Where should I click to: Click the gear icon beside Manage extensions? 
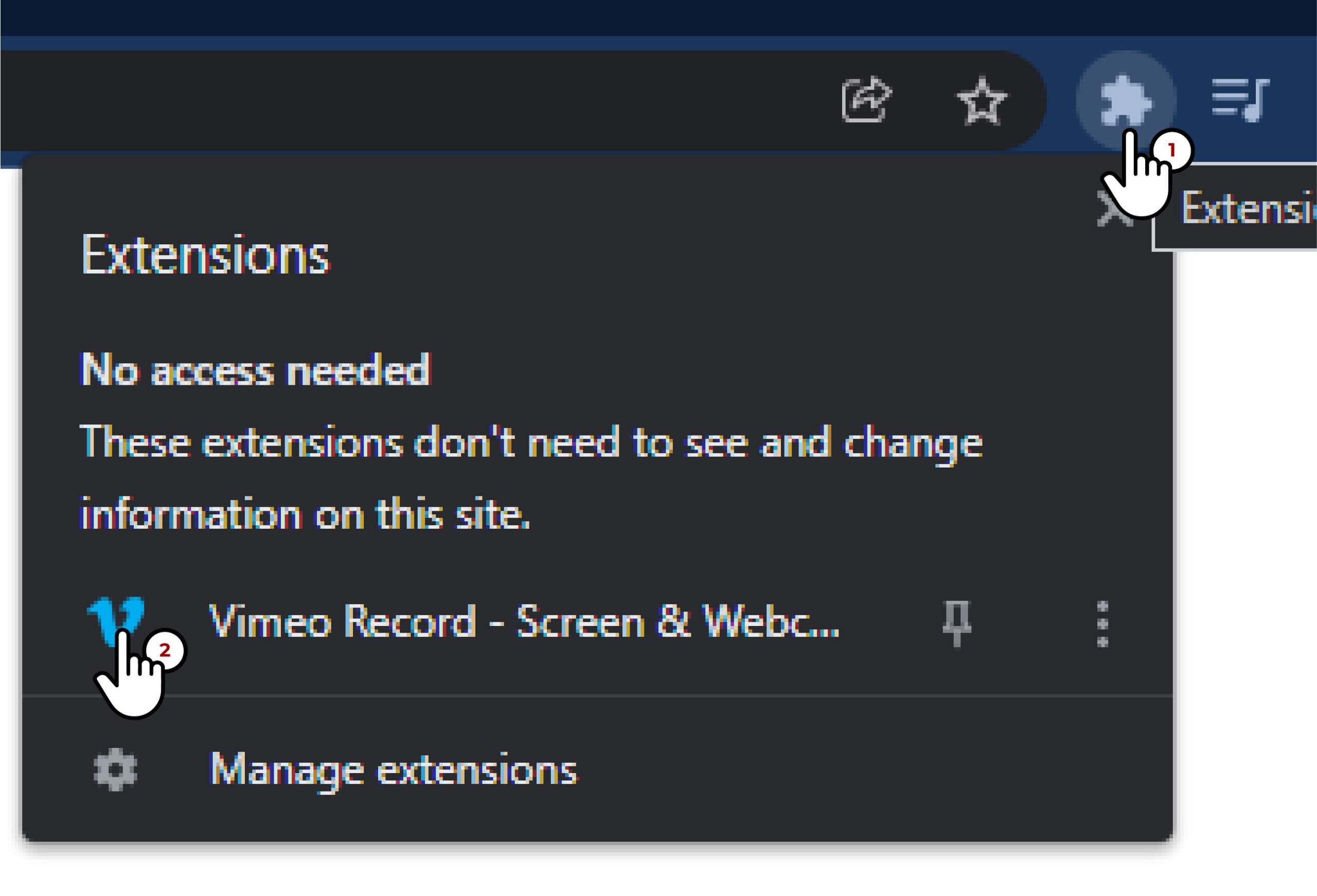pos(116,769)
